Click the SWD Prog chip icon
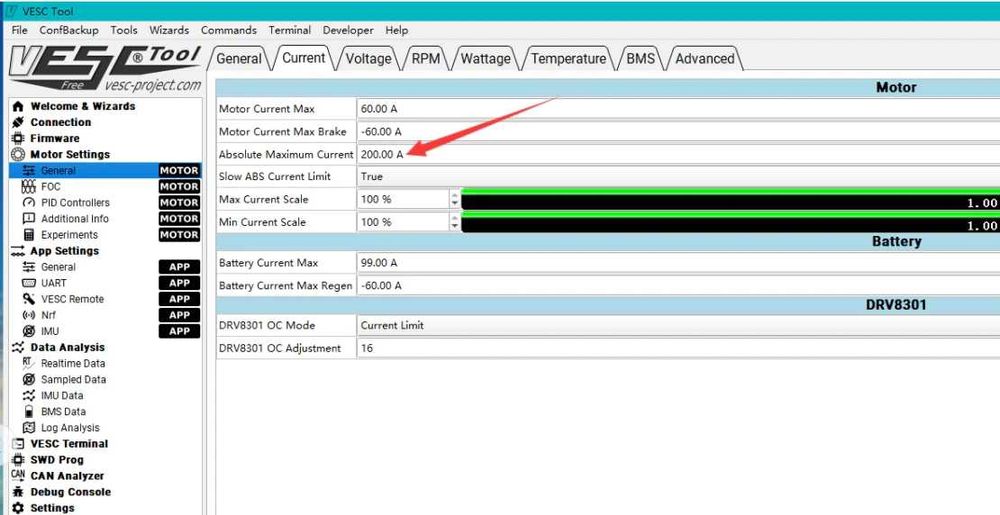 point(18,460)
